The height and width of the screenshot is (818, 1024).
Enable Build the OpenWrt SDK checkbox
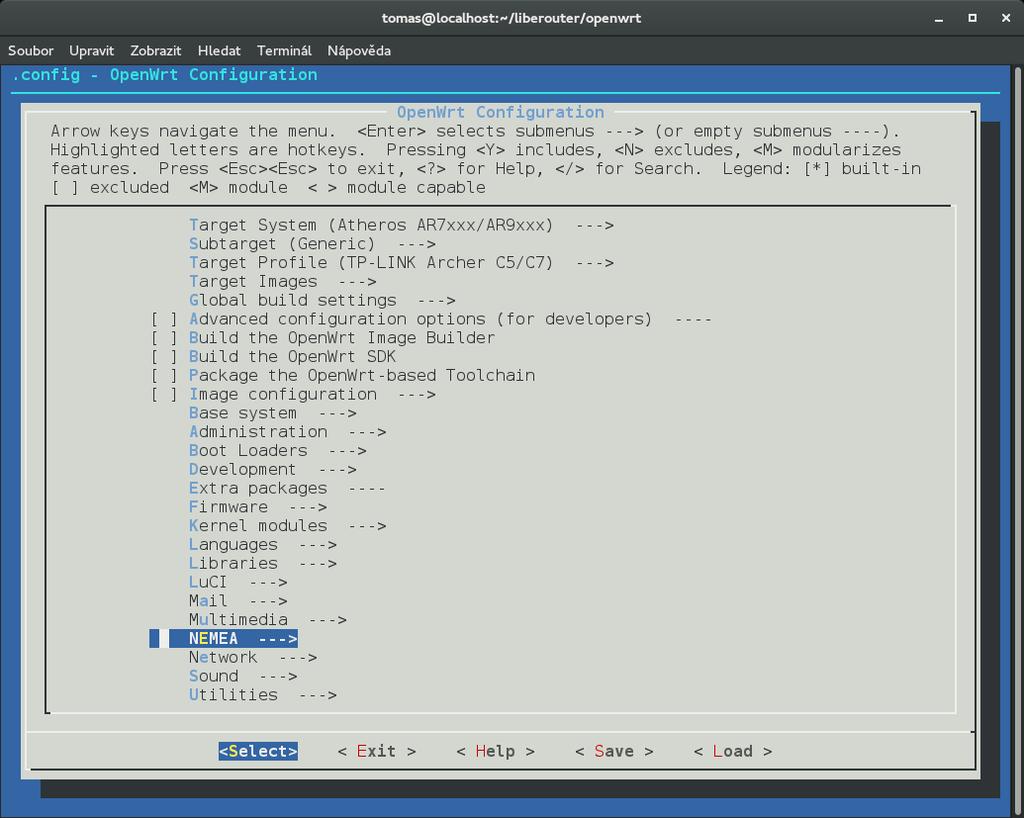point(164,357)
